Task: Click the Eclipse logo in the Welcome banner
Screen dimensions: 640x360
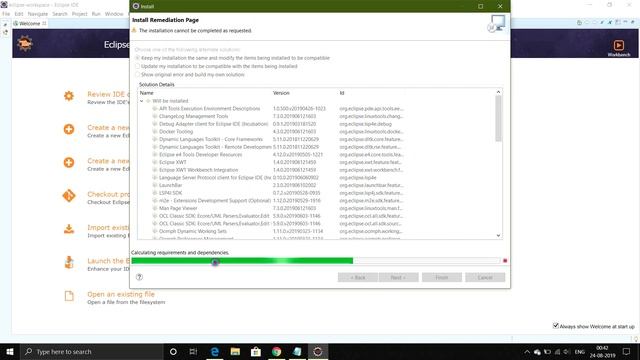Action: coord(24,43)
